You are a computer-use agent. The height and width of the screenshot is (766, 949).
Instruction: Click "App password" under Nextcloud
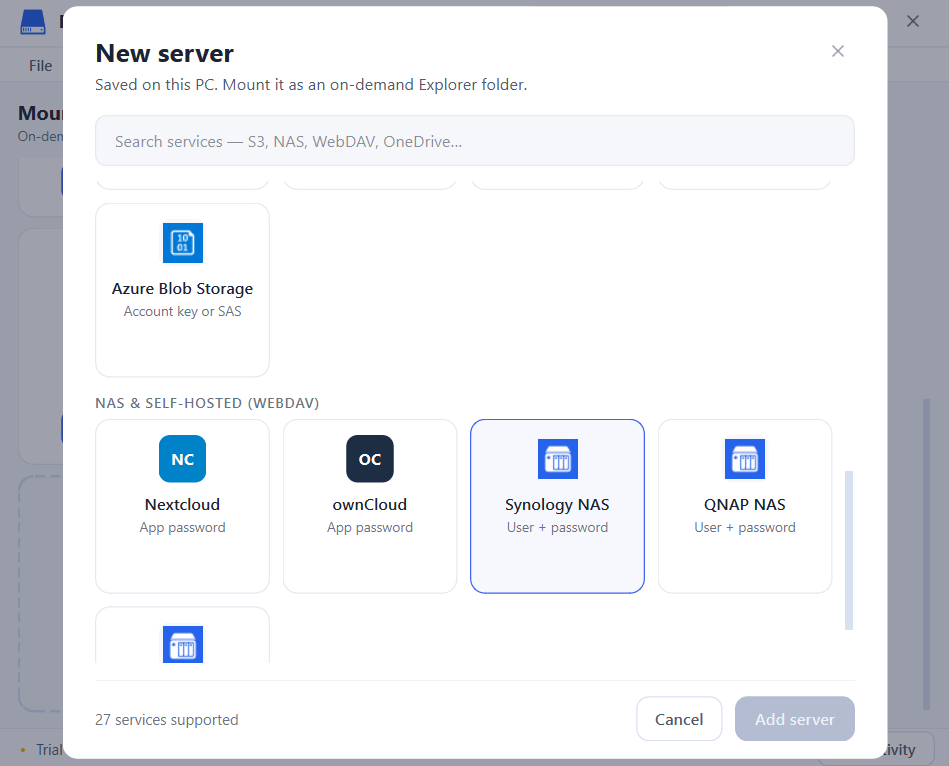point(182,528)
